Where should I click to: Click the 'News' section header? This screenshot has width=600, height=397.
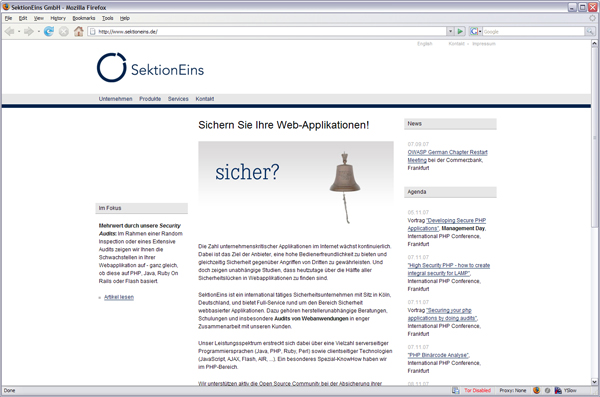click(450, 124)
